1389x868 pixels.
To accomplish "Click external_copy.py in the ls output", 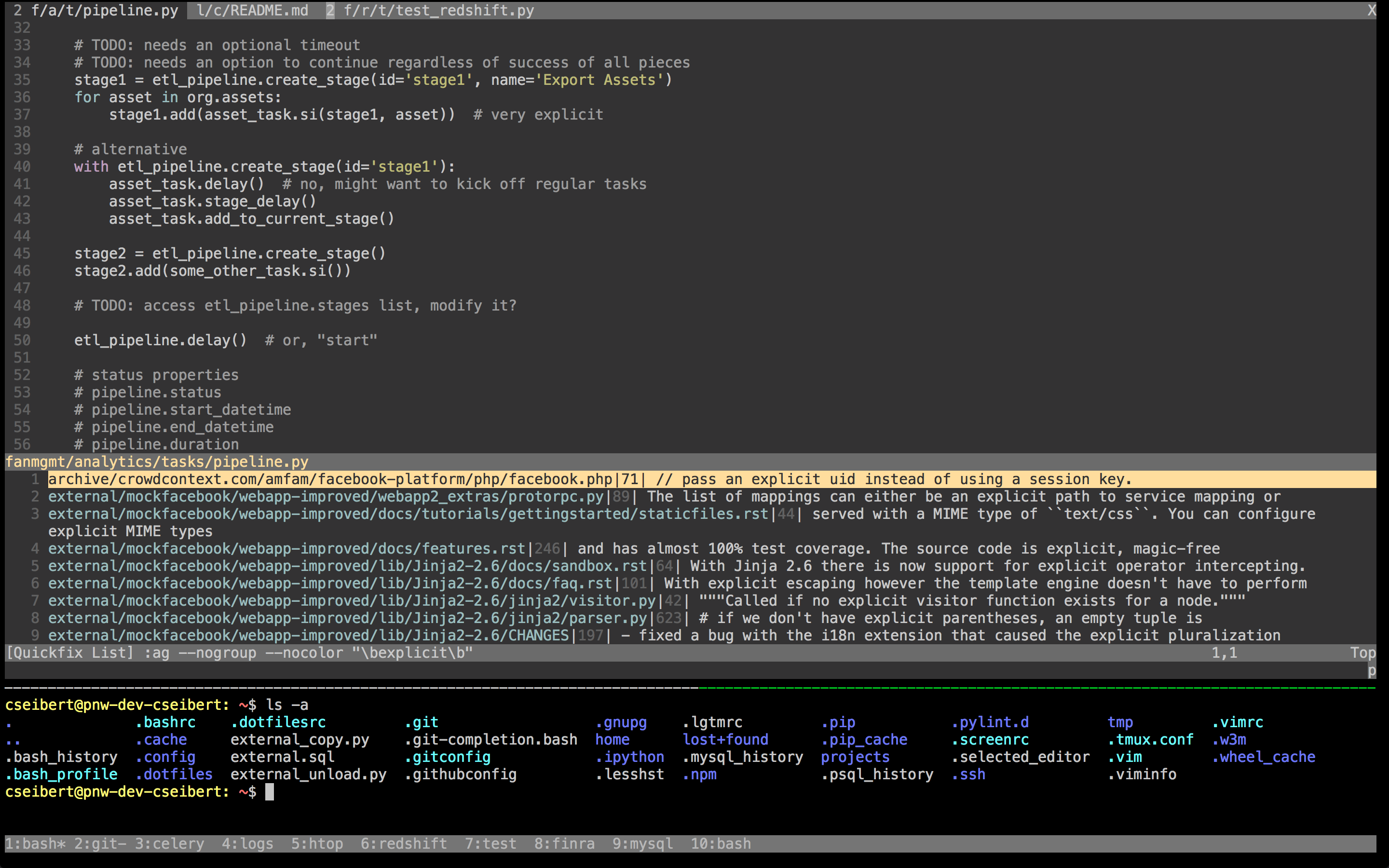I will coord(300,739).
